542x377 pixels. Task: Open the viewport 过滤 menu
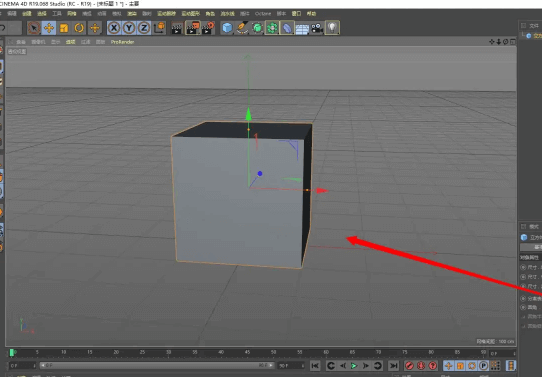[85, 42]
